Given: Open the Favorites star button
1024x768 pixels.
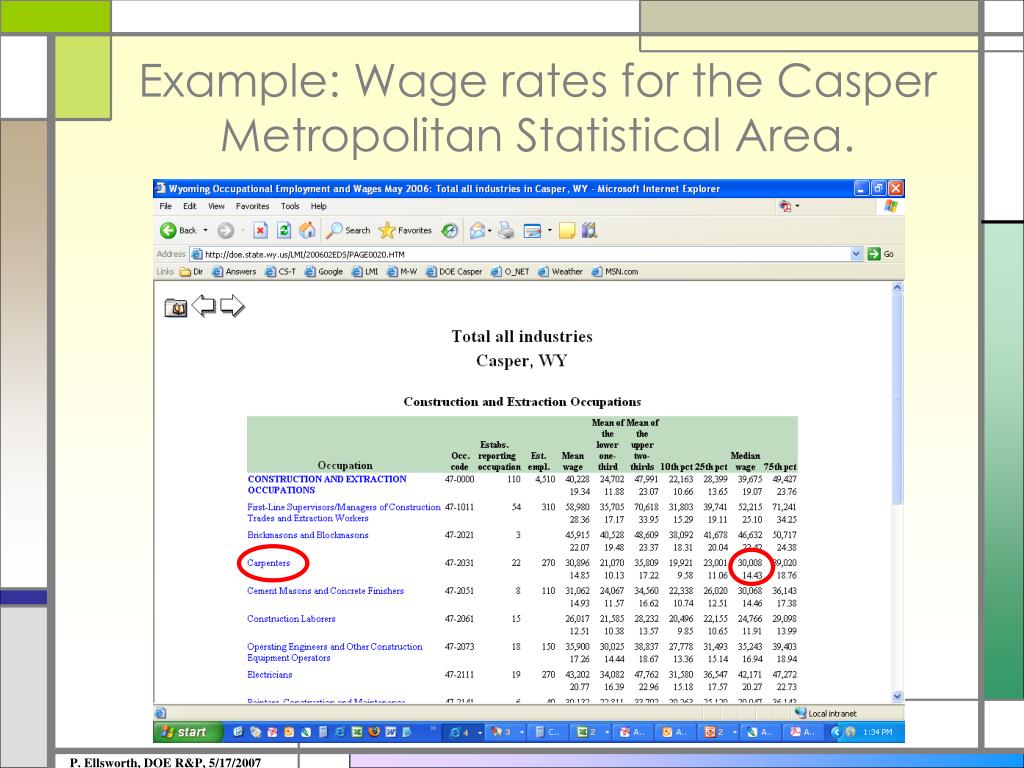Looking at the screenshot, I should click(x=405, y=231).
